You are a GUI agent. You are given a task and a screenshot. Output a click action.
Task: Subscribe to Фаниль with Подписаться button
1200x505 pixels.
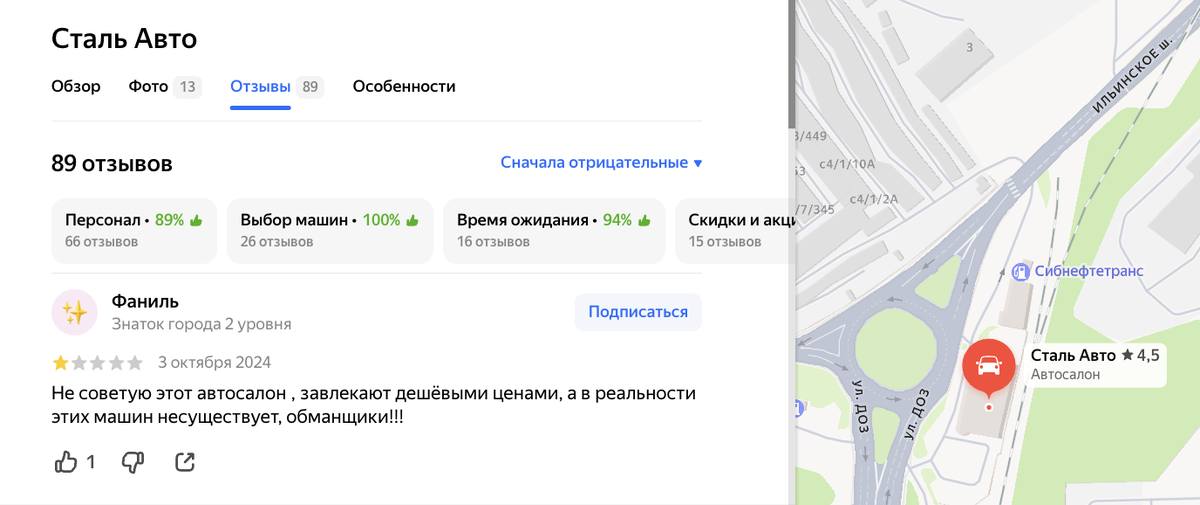click(638, 312)
